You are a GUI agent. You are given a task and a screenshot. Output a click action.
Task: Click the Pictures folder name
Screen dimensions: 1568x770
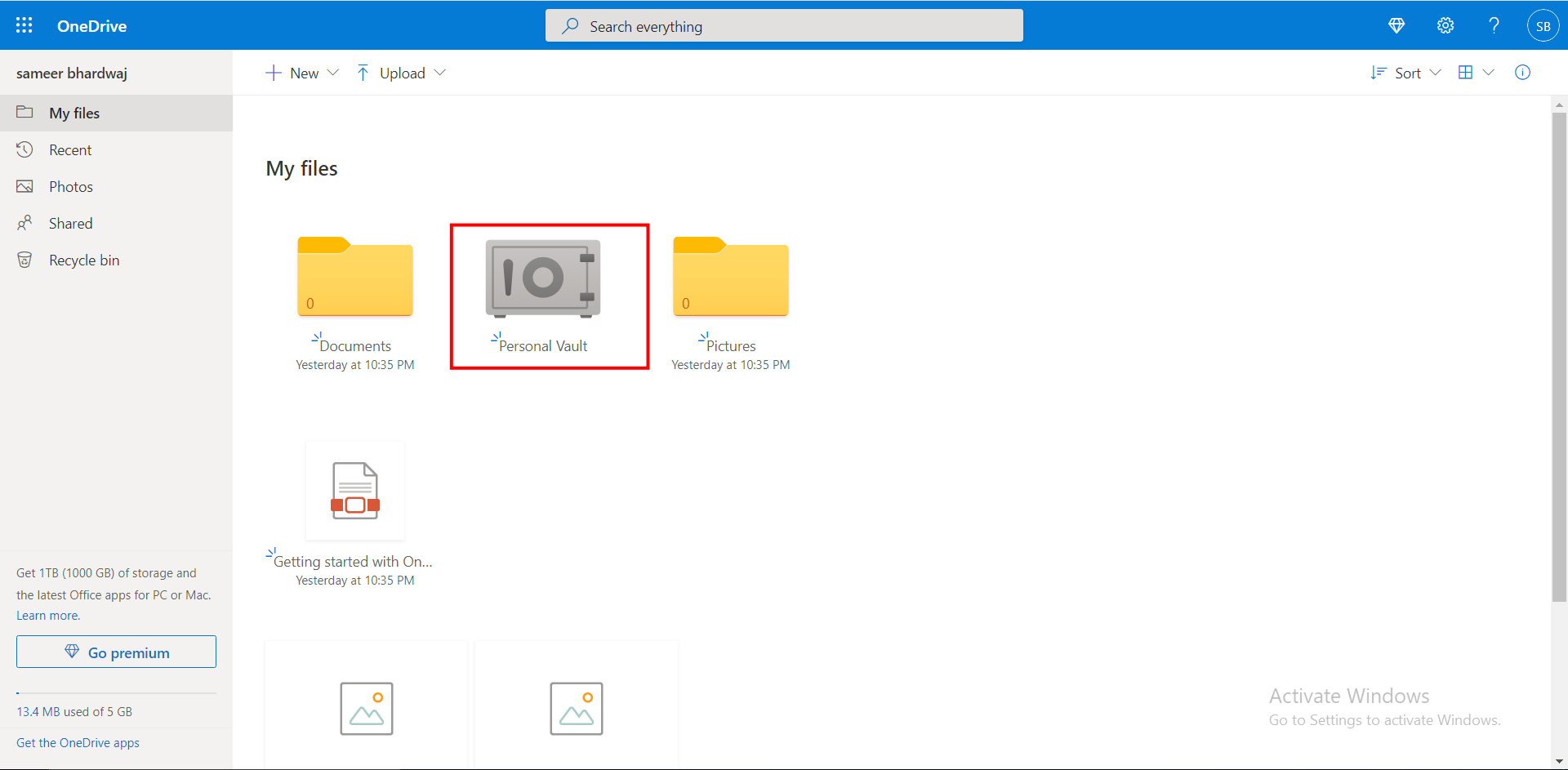731,345
